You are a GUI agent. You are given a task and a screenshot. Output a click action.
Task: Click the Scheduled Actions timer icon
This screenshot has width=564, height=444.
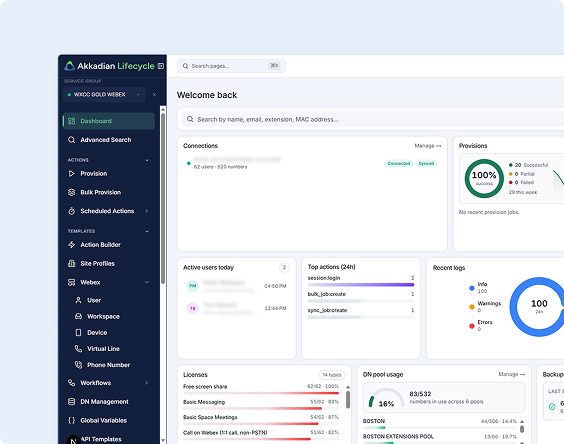pos(72,211)
